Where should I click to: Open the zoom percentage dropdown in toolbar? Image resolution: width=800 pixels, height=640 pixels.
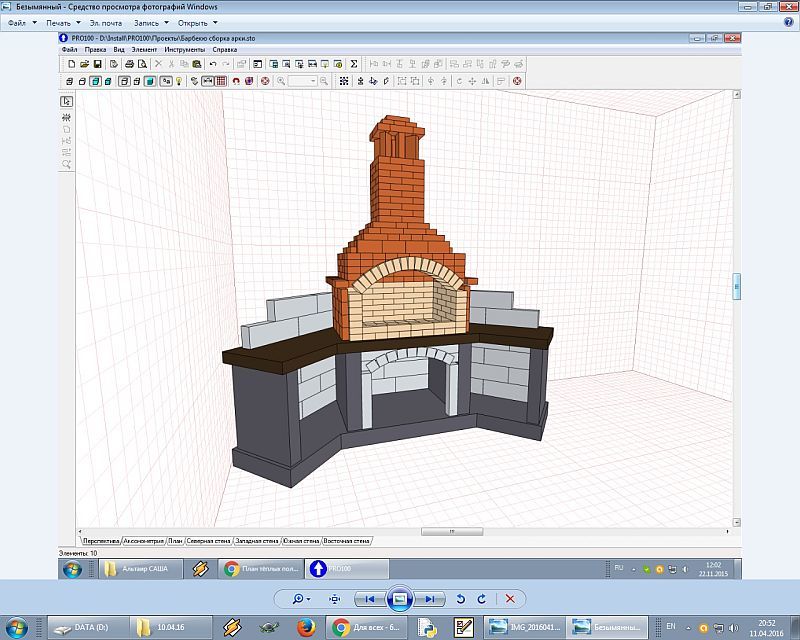[313, 81]
